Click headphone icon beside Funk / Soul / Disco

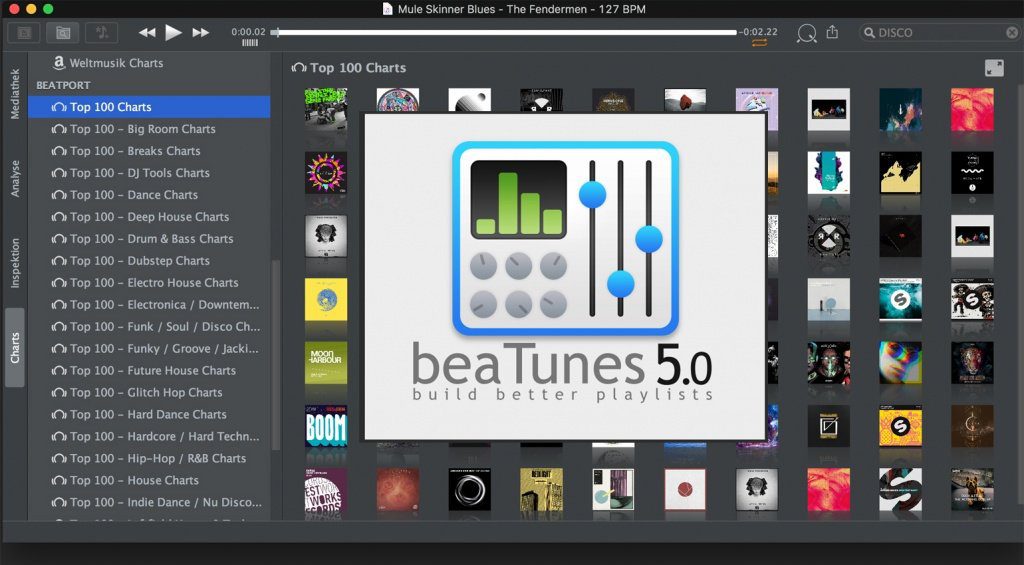(x=59, y=327)
